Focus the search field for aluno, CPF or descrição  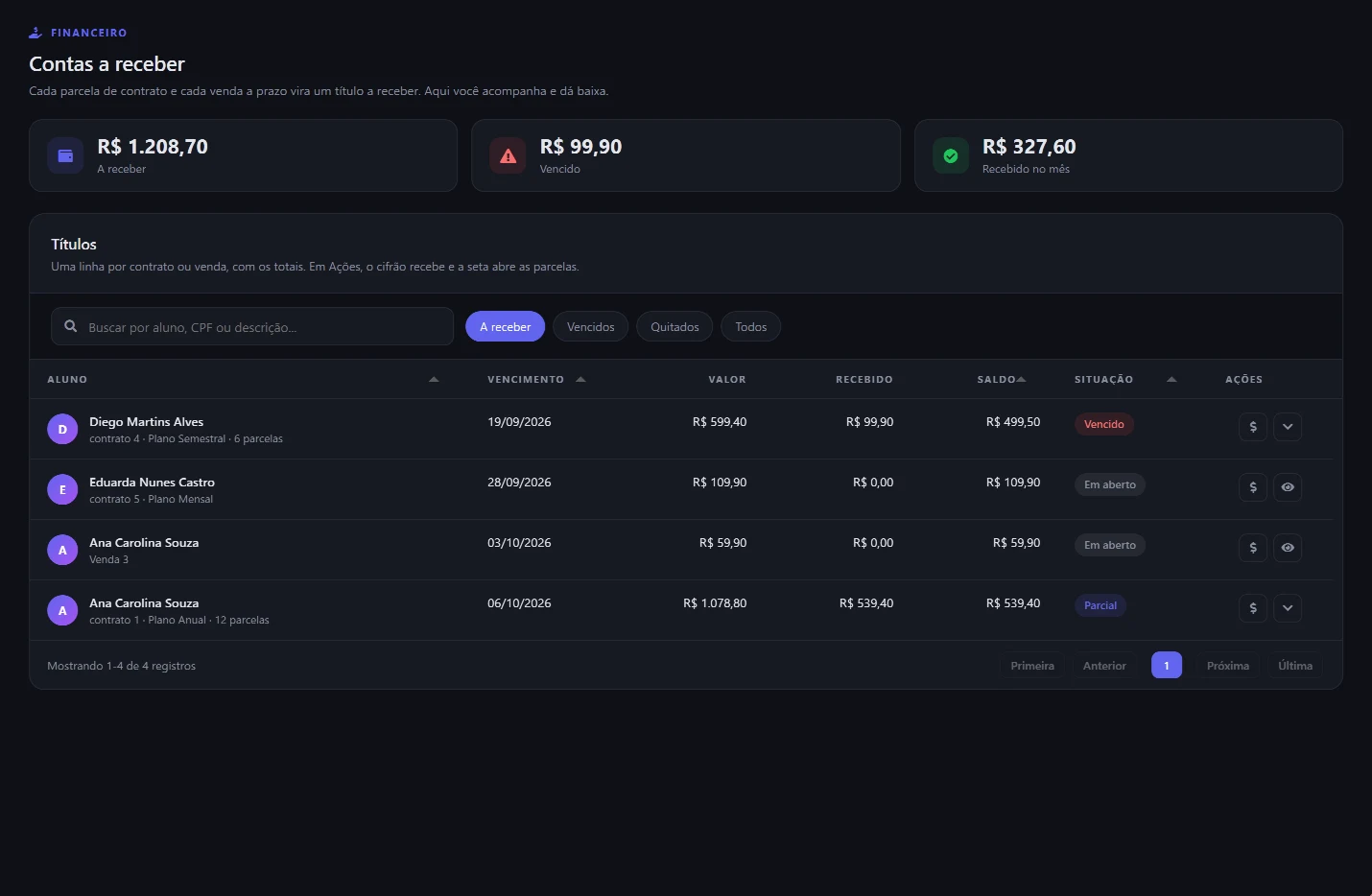(x=252, y=326)
